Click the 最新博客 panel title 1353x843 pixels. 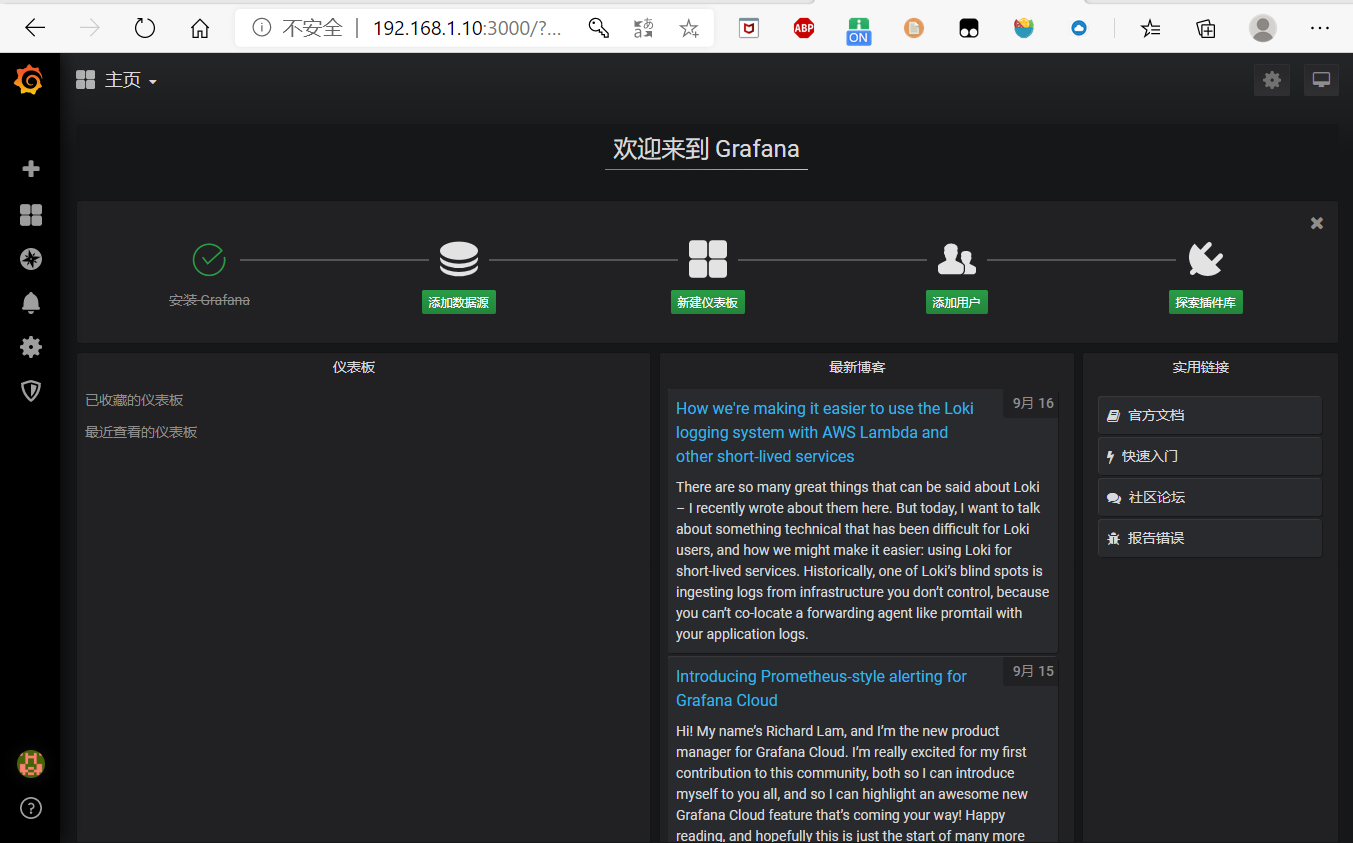[857, 367]
